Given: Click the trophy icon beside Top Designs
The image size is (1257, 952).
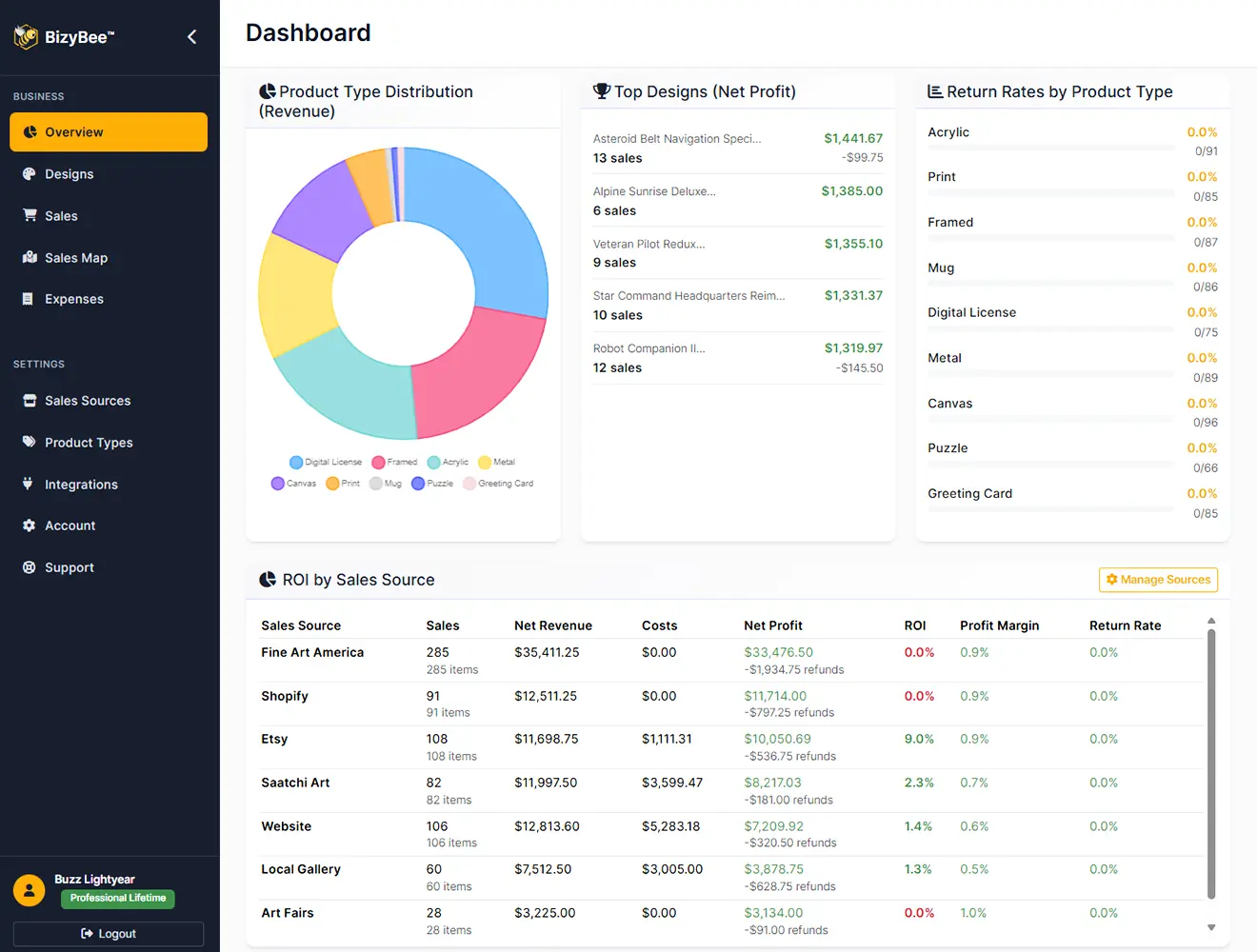Looking at the screenshot, I should coord(601,90).
